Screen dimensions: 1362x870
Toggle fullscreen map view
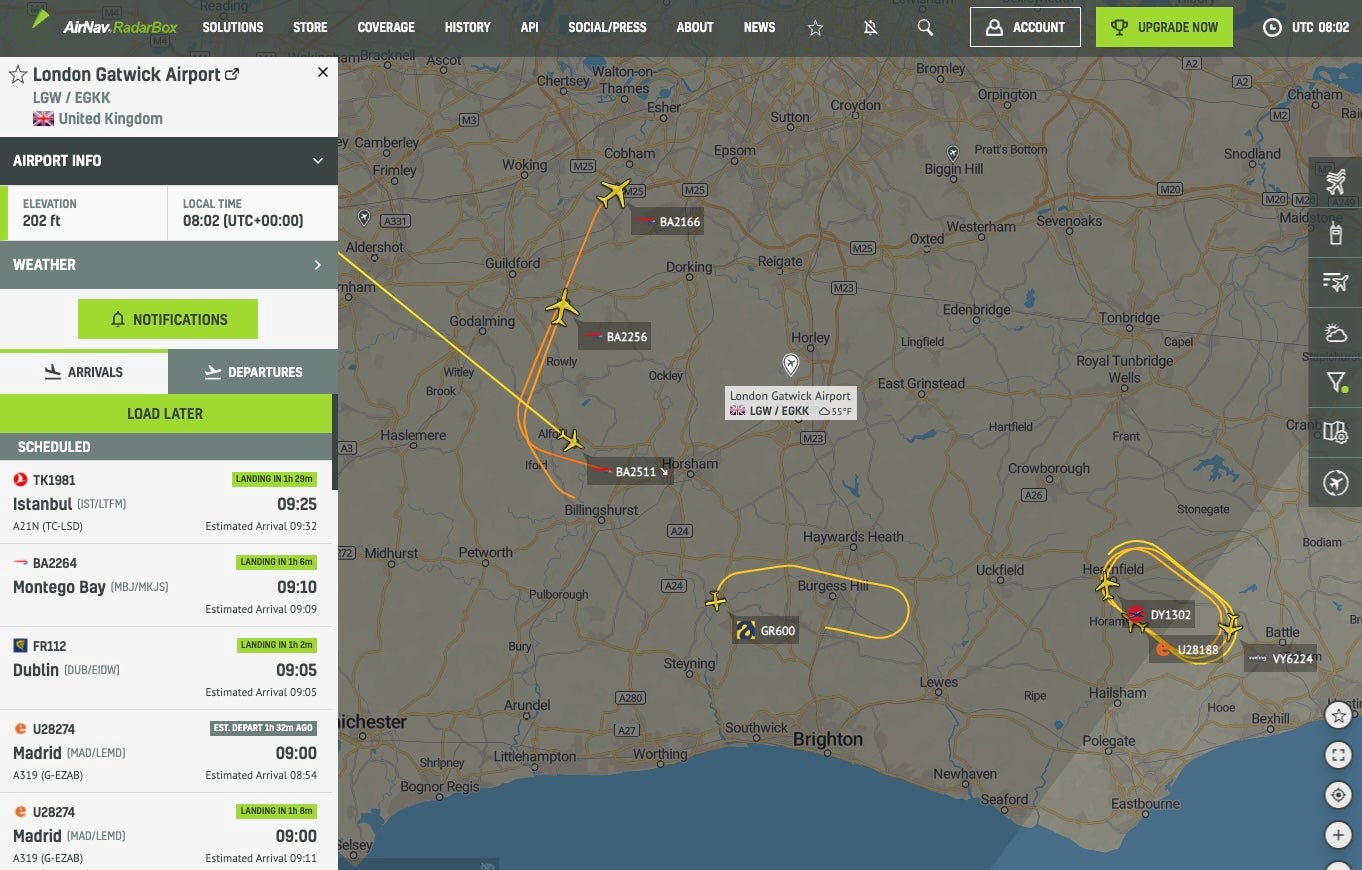(1338, 755)
